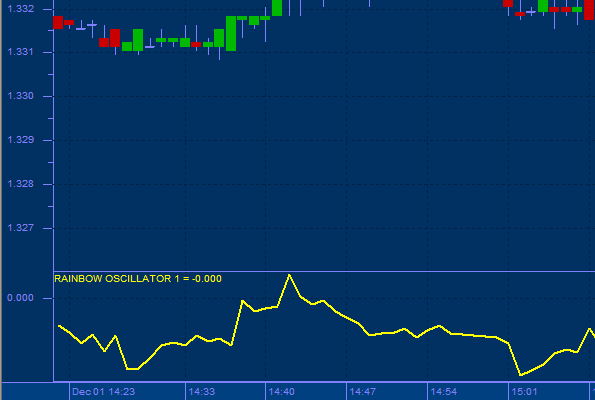Click the oscillator peak near 14:40

point(289,275)
